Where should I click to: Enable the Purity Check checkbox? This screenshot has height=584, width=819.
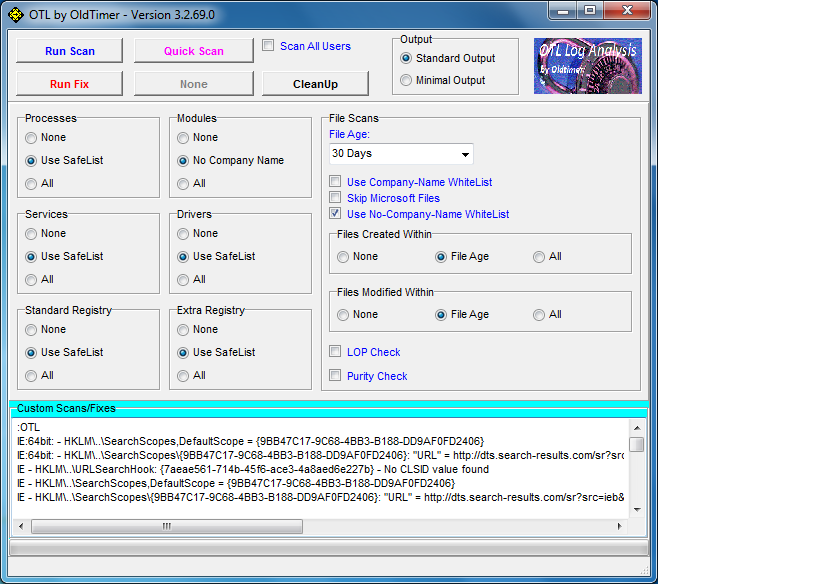coord(335,375)
